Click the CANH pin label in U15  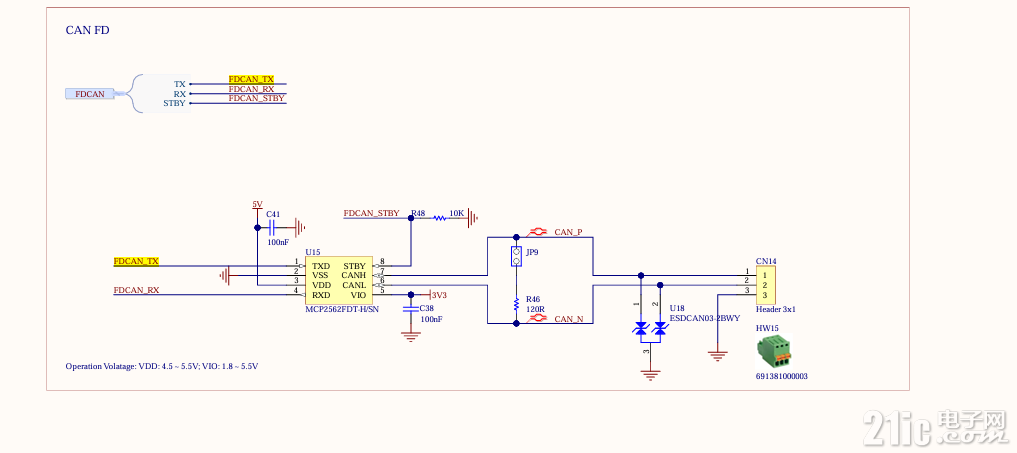[354, 276]
